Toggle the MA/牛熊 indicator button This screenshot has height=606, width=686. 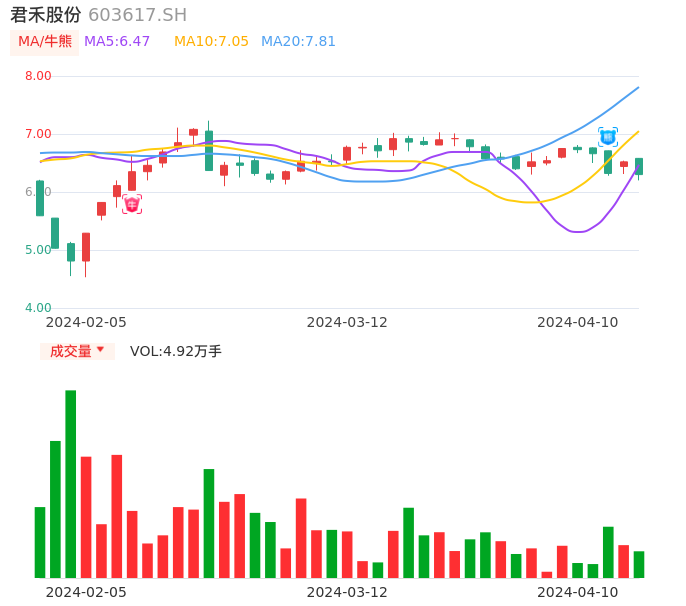(45, 42)
